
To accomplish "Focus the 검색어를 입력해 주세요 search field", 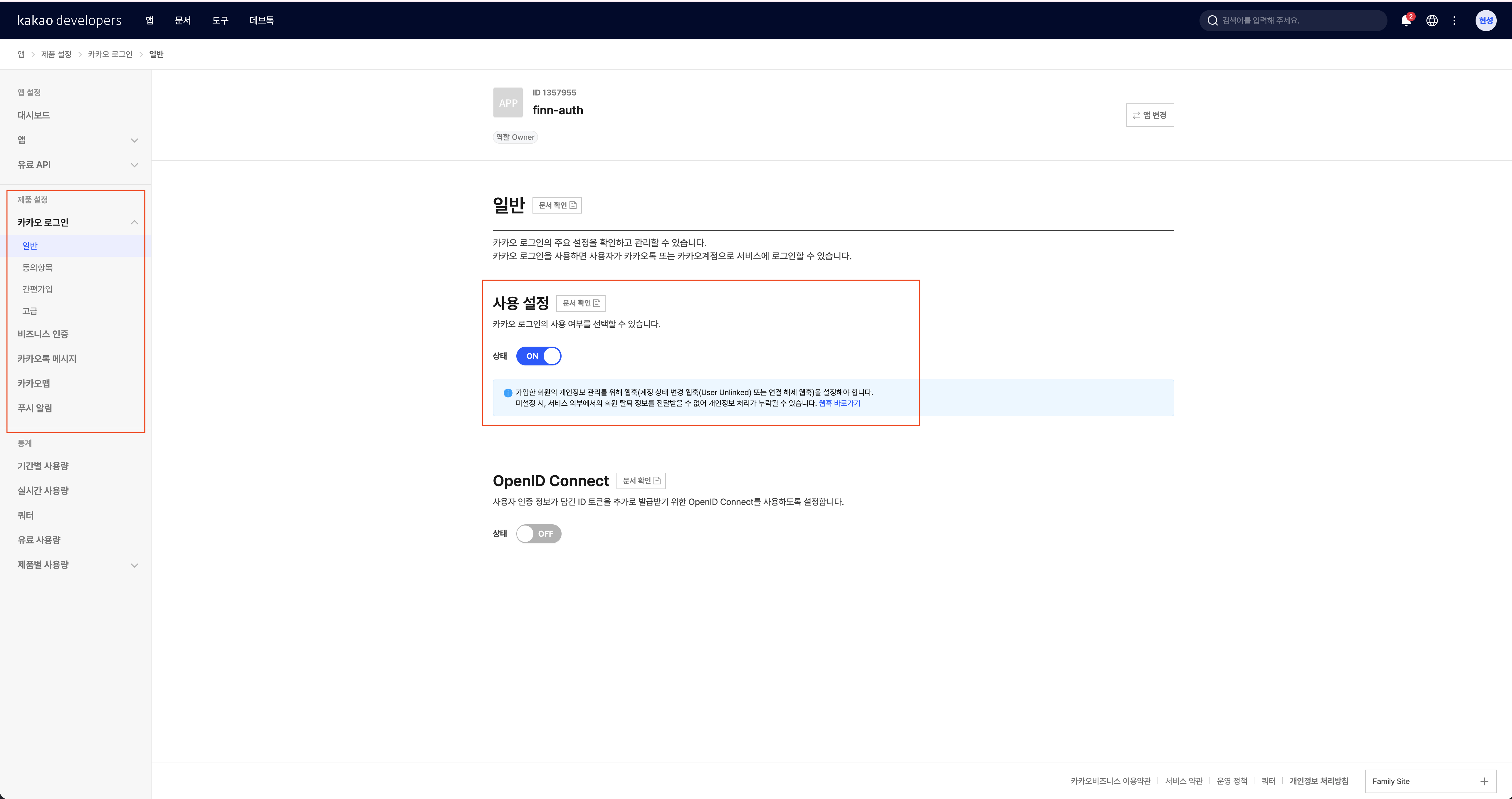I will coord(1293,21).
